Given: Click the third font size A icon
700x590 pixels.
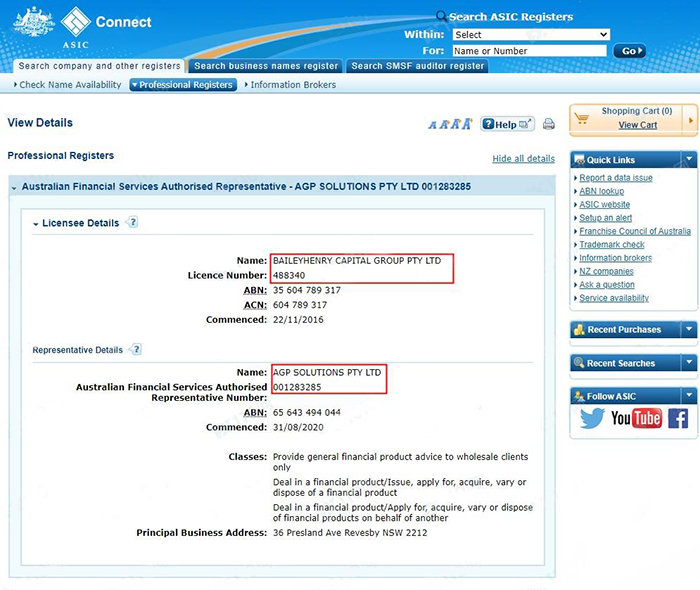Looking at the screenshot, I should pyautogui.click(x=455, y=124).
